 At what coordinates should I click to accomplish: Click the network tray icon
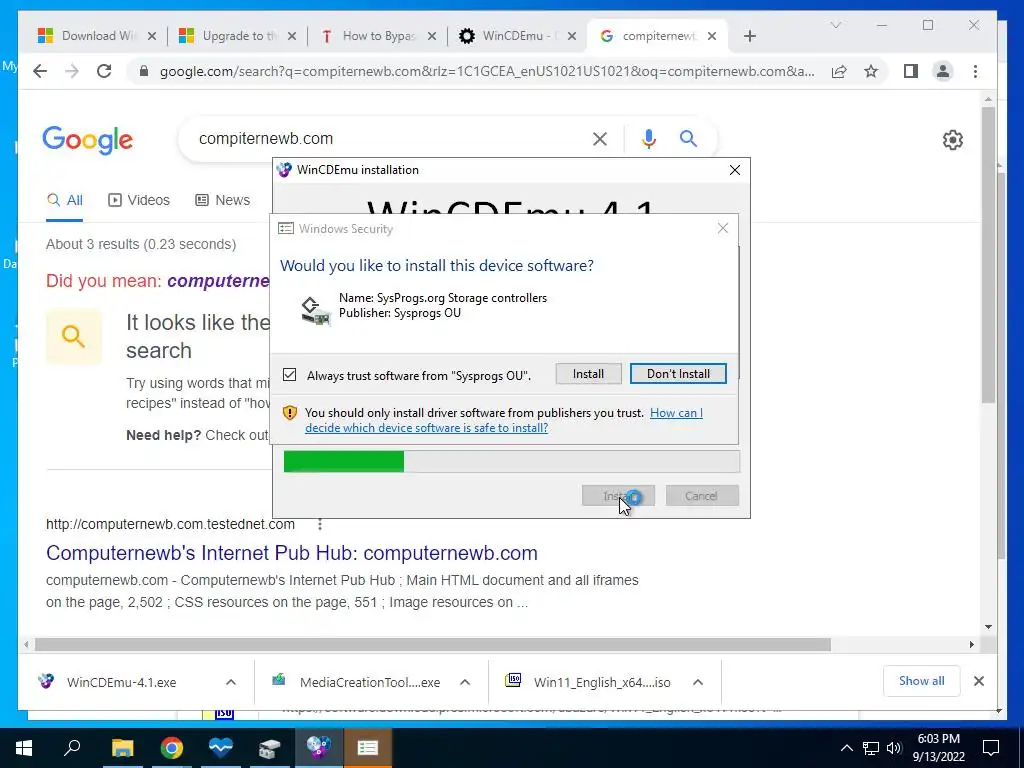point(871,748)
